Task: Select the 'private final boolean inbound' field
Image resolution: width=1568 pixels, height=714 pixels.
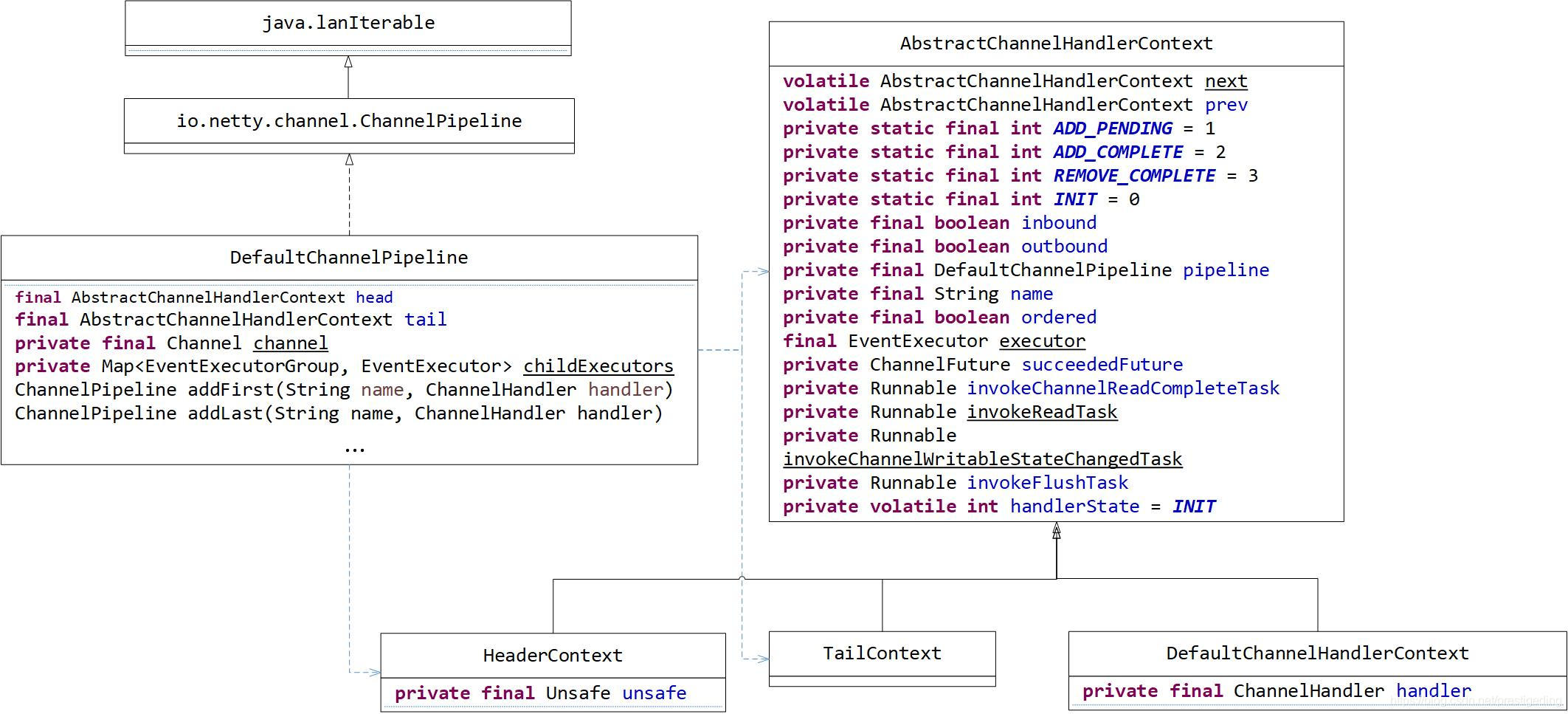Action: click(940, 223)
